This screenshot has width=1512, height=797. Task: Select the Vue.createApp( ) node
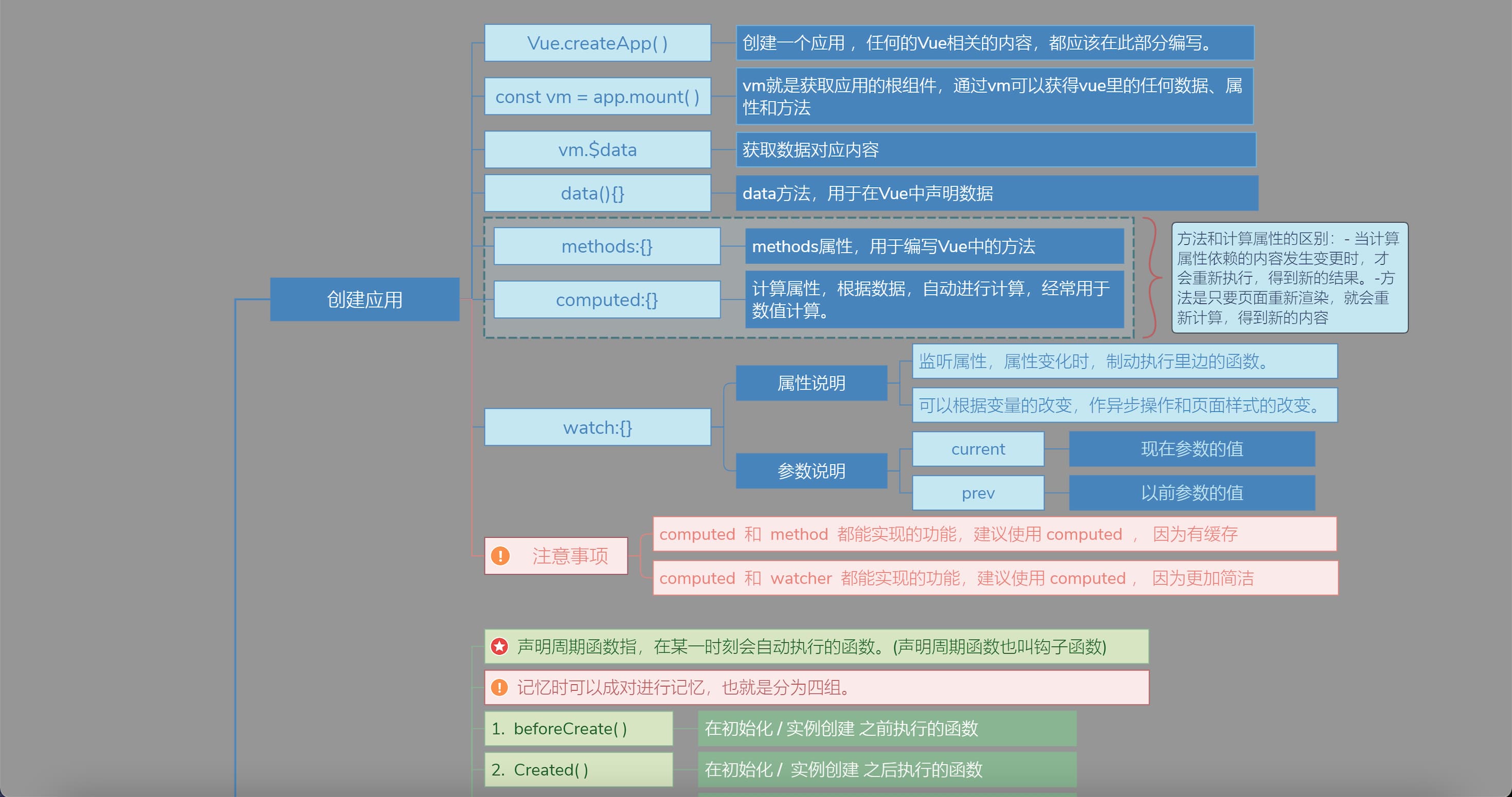tap(598, 43)
